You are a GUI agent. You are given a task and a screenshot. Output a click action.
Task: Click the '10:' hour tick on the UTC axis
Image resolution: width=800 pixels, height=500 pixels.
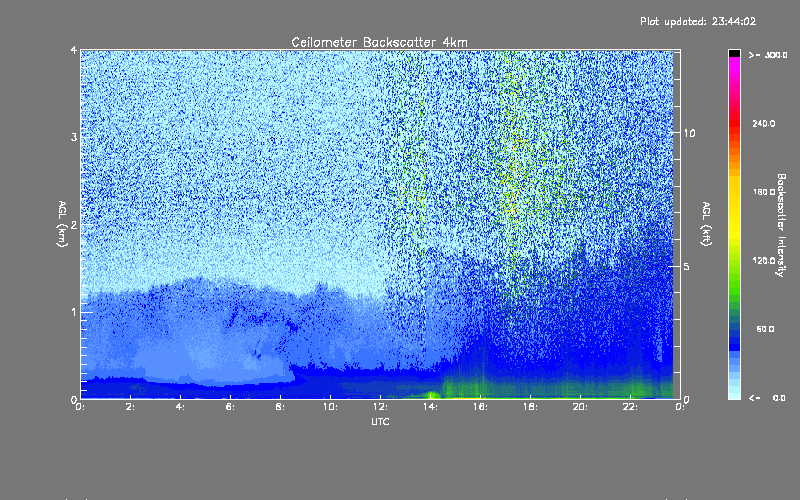330,407
